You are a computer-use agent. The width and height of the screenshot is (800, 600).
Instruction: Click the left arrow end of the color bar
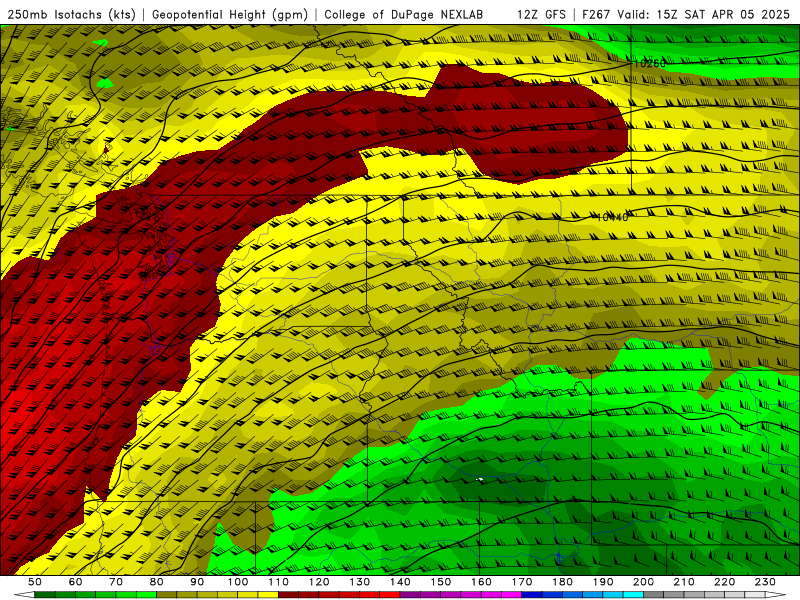tap(24, 595)
